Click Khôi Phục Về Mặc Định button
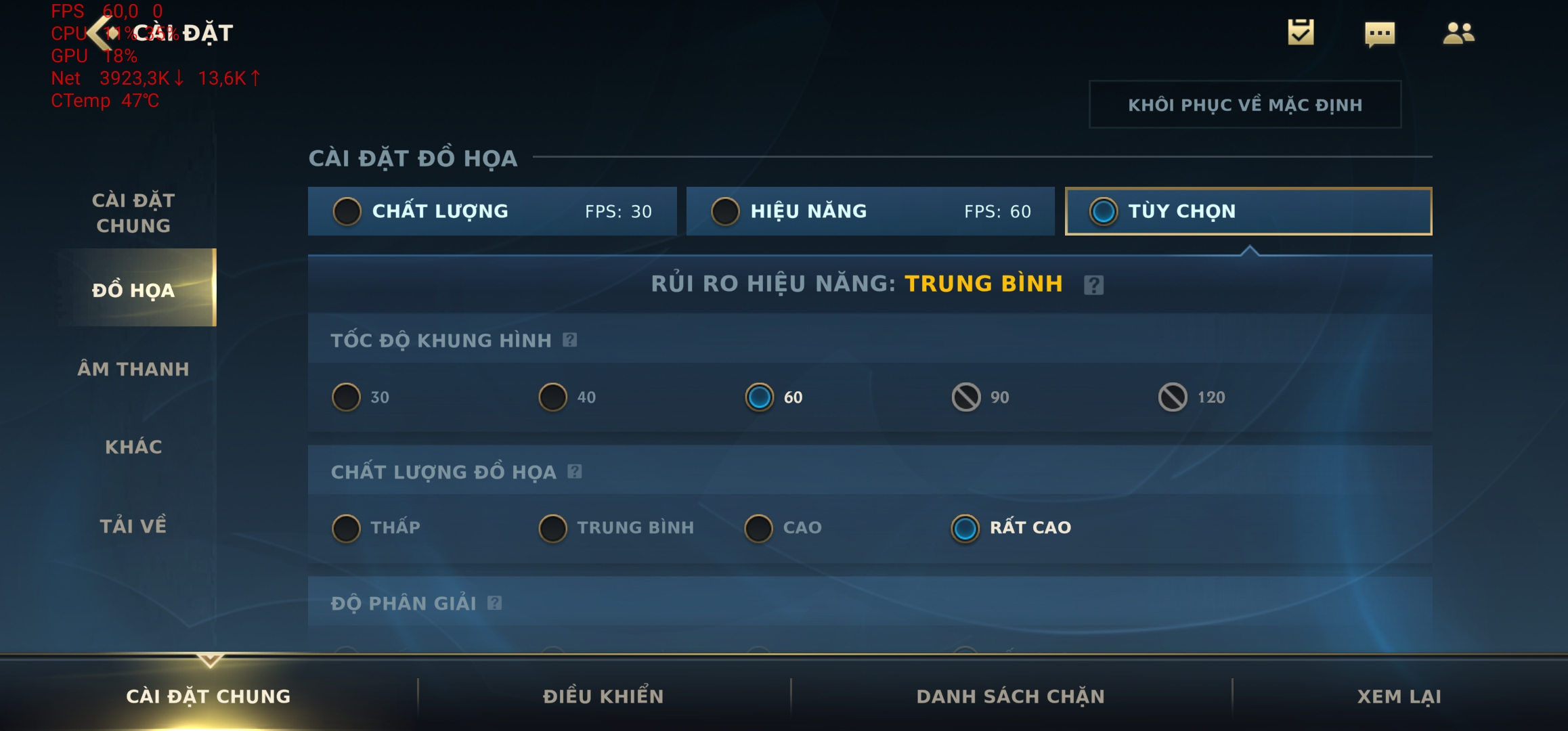The height and width of the screenshot is (731, 1568). pyautogui.click(x=1245, y=105)
